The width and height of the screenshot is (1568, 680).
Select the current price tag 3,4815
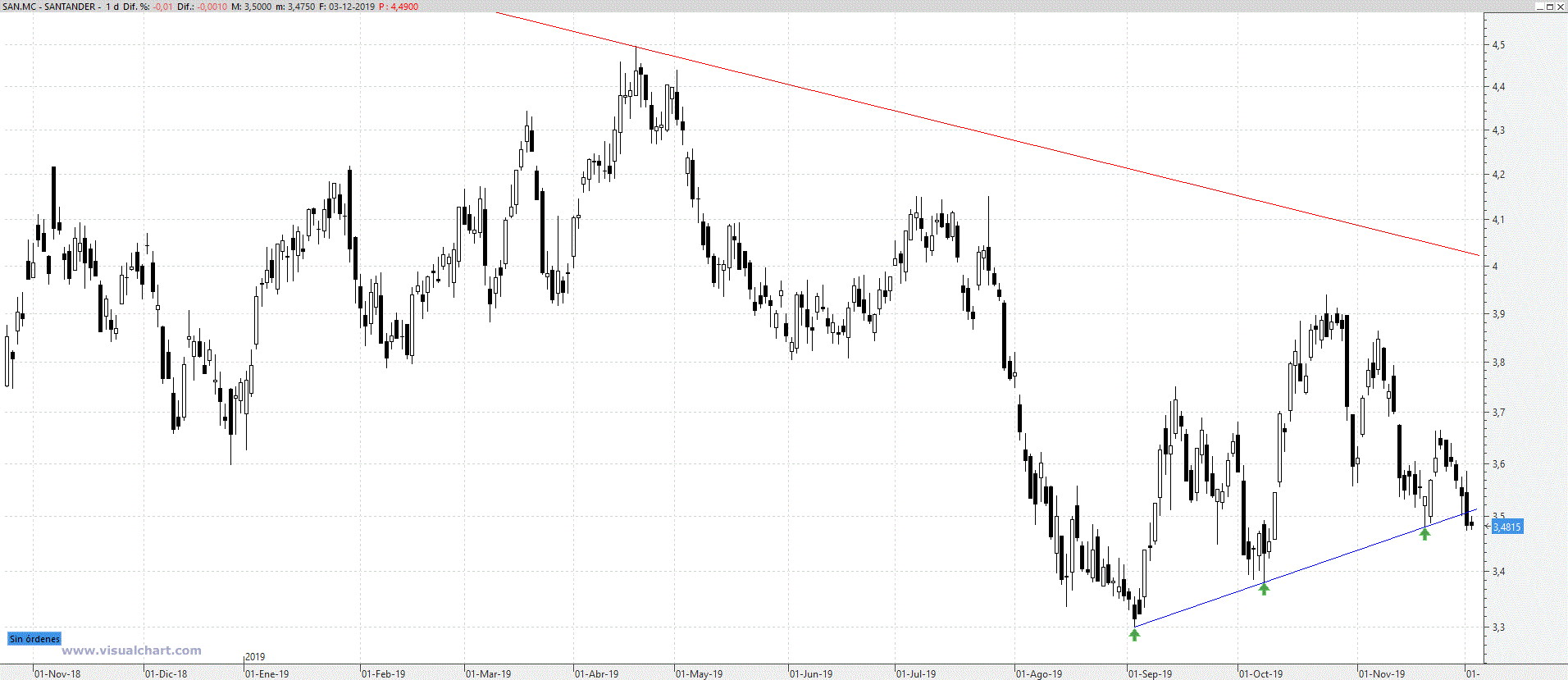[x=1506, y=527]
